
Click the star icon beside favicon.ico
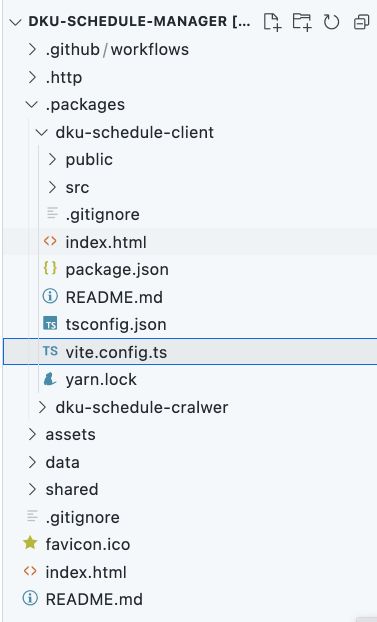tap(30, 543)
